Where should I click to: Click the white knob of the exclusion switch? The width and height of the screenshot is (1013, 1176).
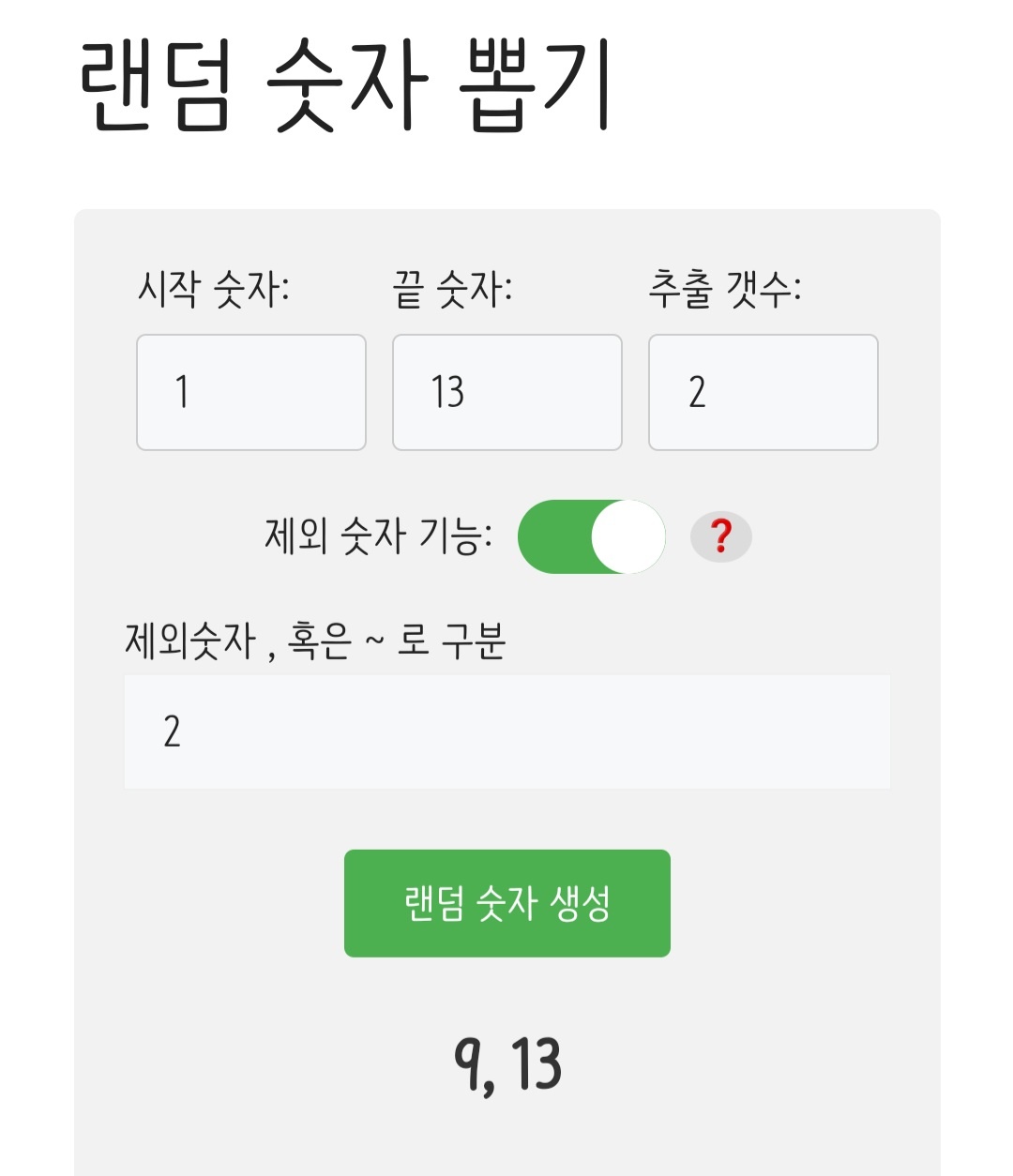627,537
